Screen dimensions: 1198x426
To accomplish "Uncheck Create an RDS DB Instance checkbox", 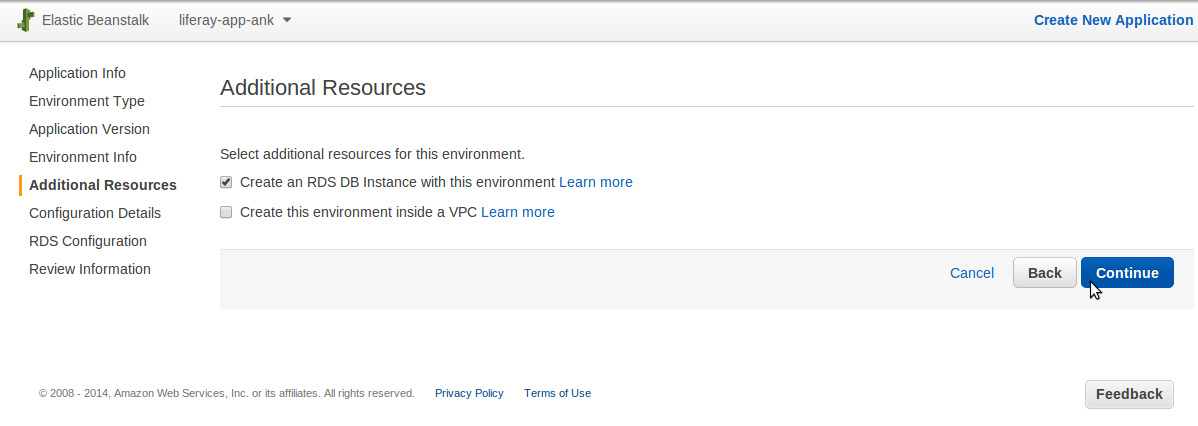I will point(225,182).
